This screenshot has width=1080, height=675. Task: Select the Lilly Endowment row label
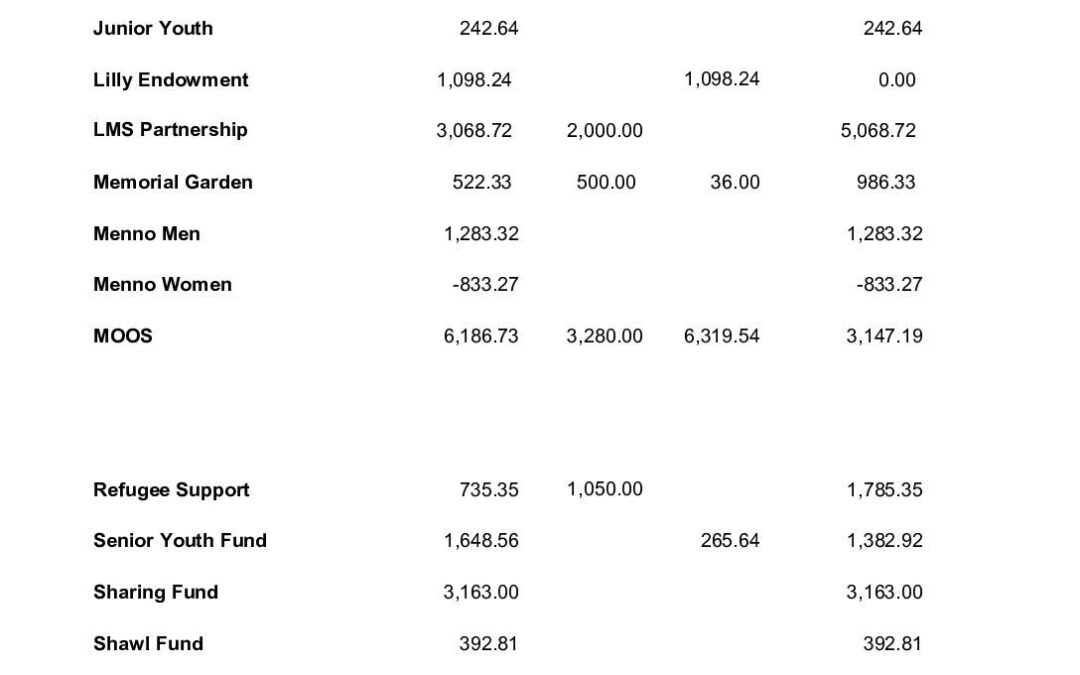pos(171,80)
